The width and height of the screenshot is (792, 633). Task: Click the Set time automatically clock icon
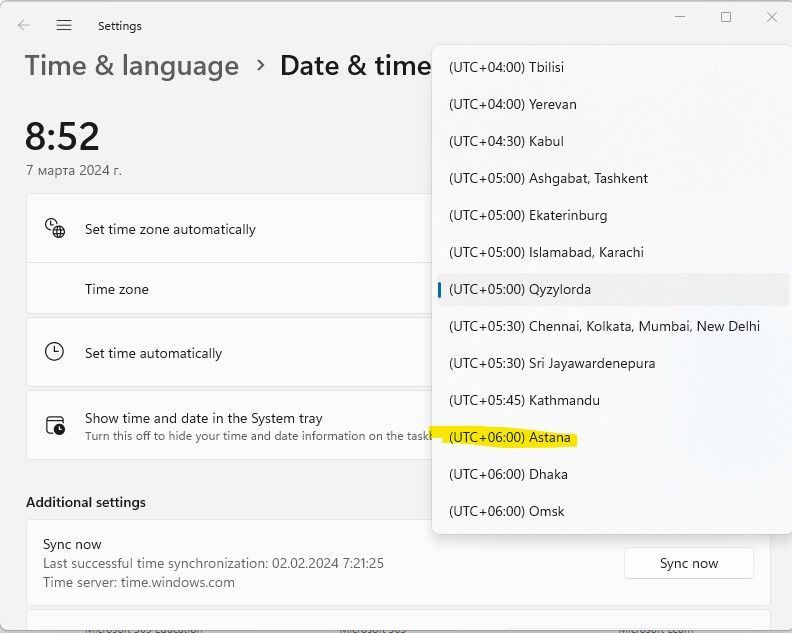coord(54,352)
